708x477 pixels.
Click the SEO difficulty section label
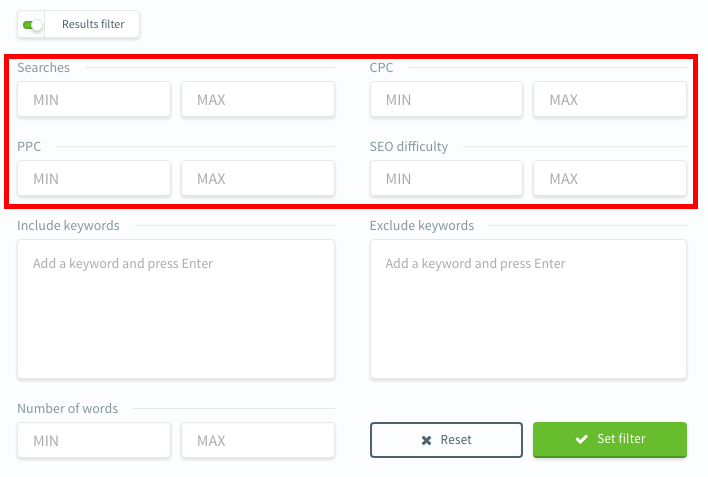click(409, 147)
